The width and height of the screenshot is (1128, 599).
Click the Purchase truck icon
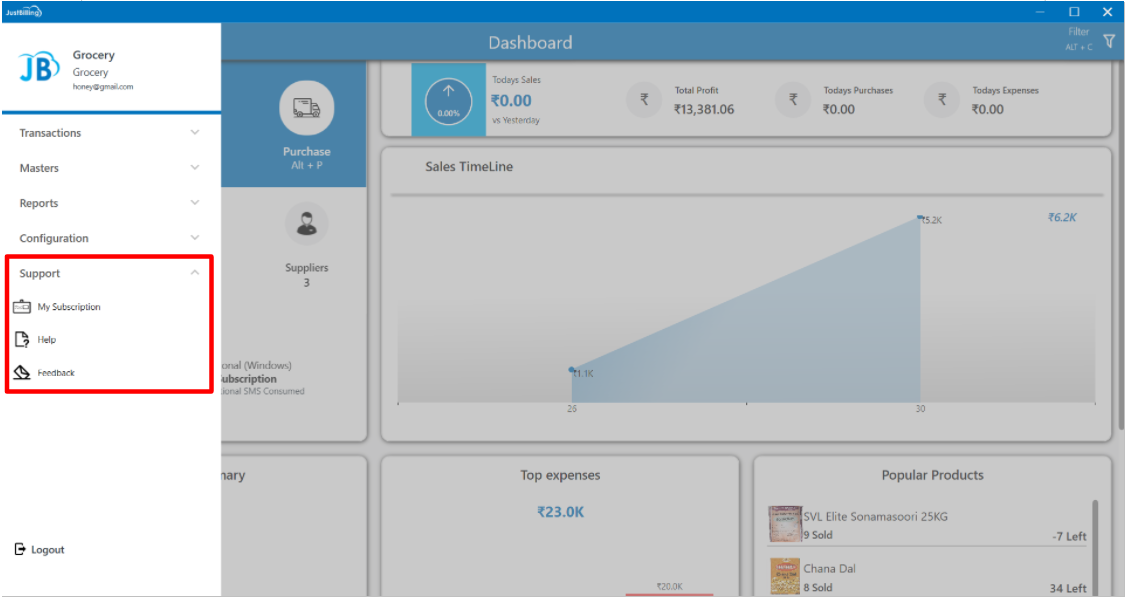click(x=306, y=108)
